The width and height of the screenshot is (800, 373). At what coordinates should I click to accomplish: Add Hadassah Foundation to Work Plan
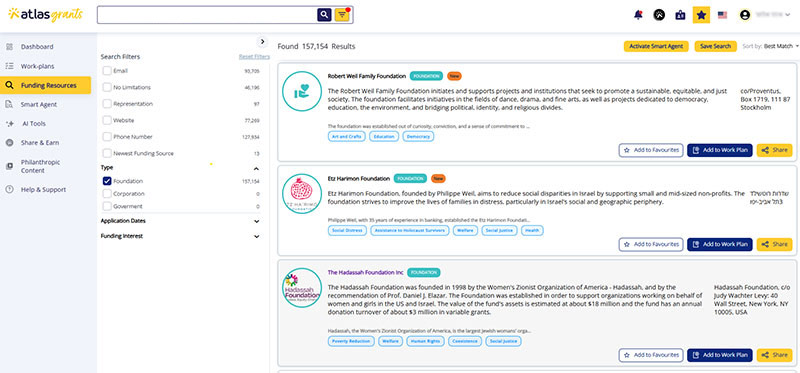click(x=719, y=355)
